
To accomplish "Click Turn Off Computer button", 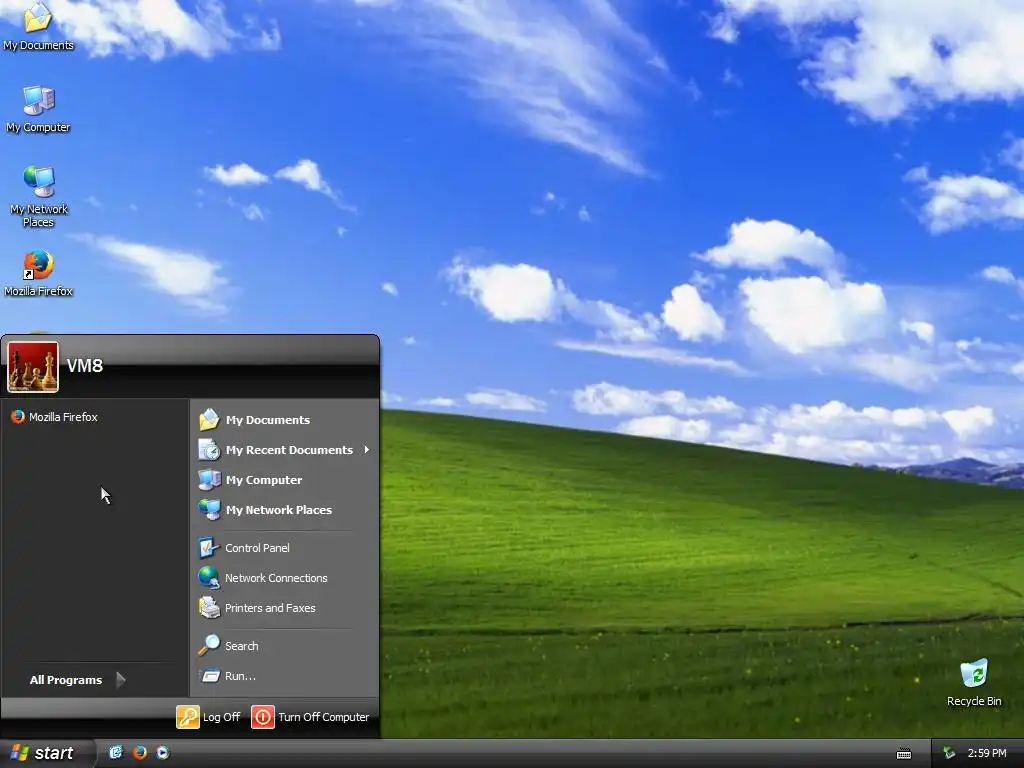I will coord(310,717).
